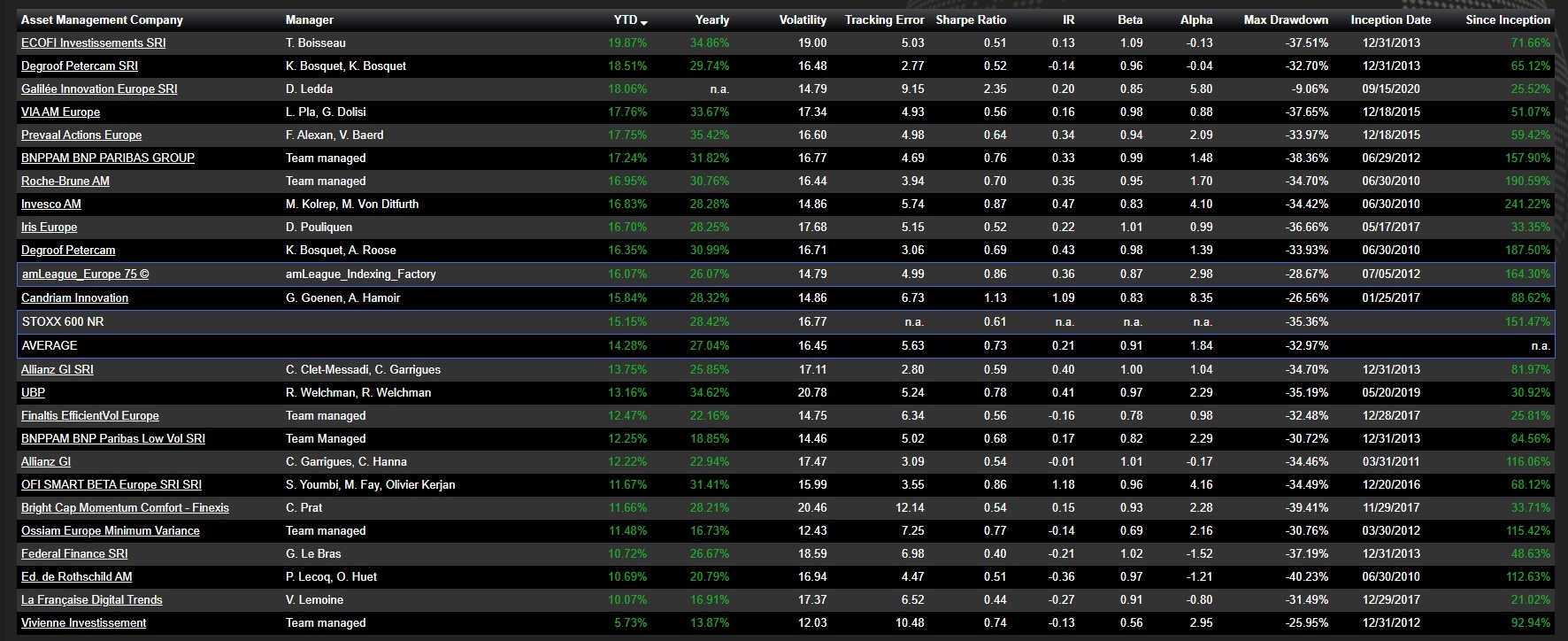Open Roche-Brune AM link
1568x641 pixels.
tap(65, 181)
